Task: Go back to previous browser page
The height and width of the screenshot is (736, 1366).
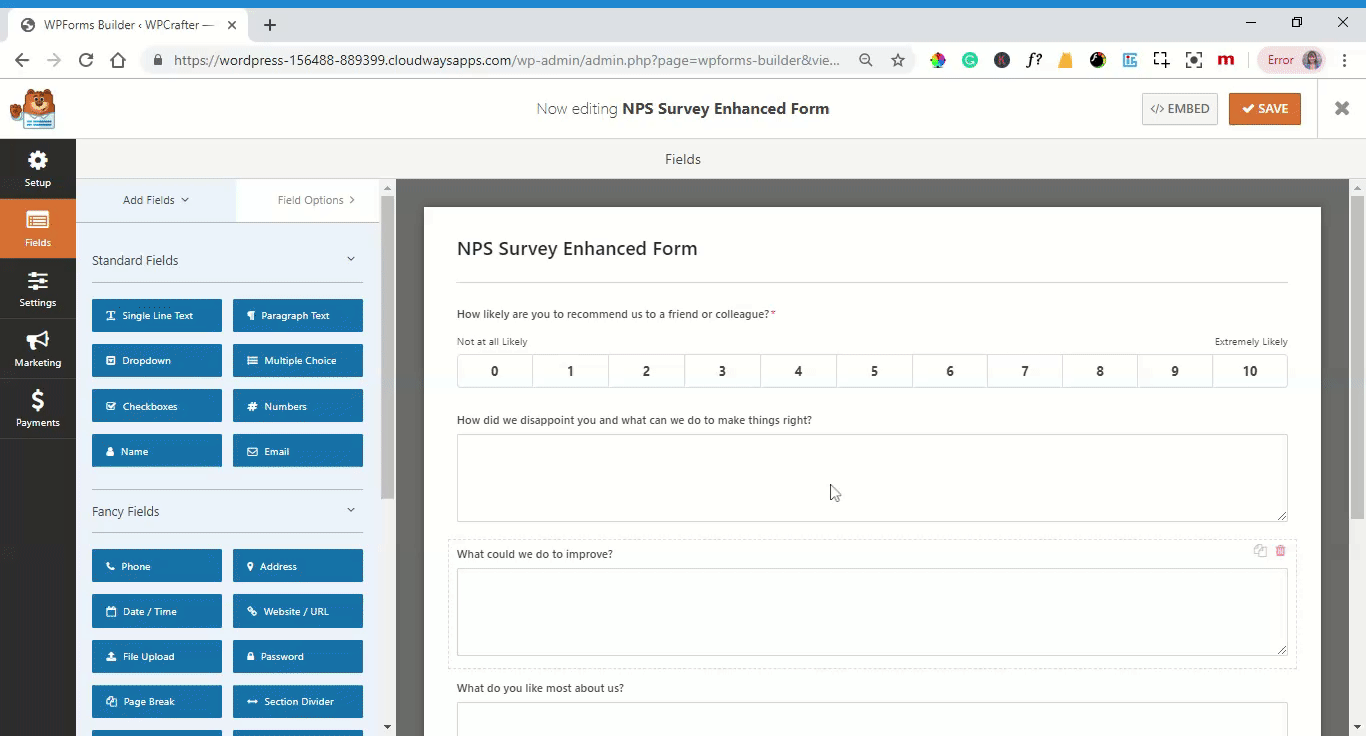Action: (22, 60)
